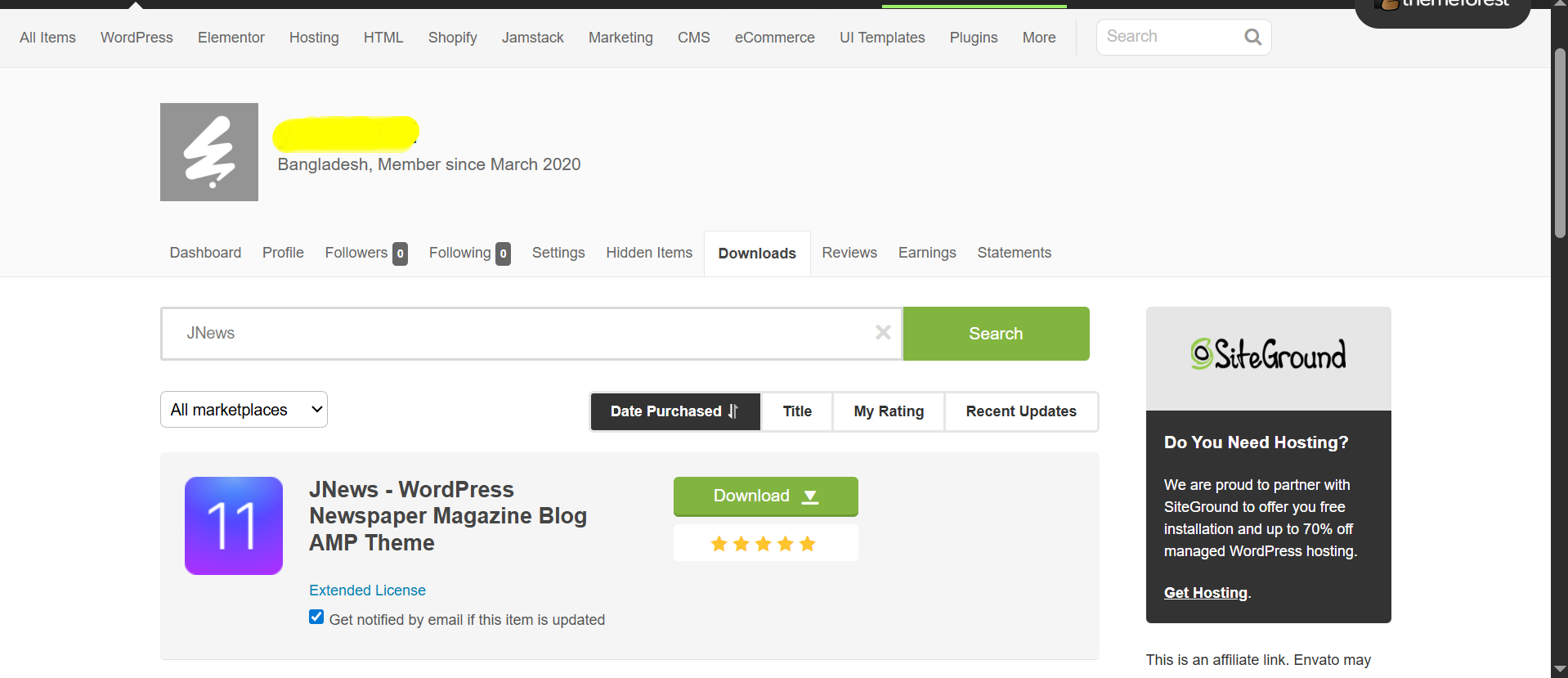Clear the JNews search field with X
1568x678 pixels.
(x=883, y=332)
